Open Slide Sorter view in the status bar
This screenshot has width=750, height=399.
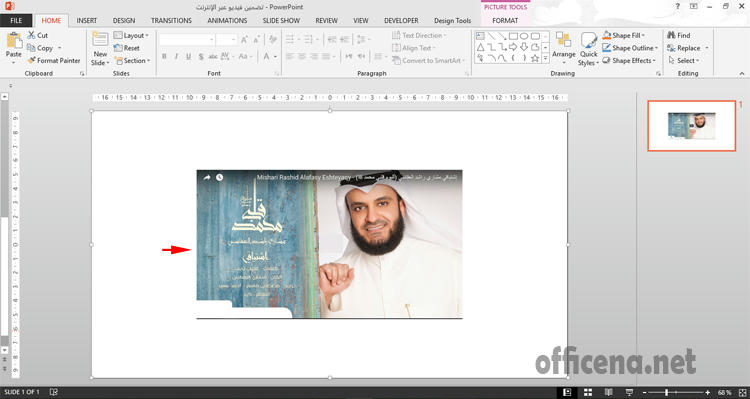click(588, 392)
